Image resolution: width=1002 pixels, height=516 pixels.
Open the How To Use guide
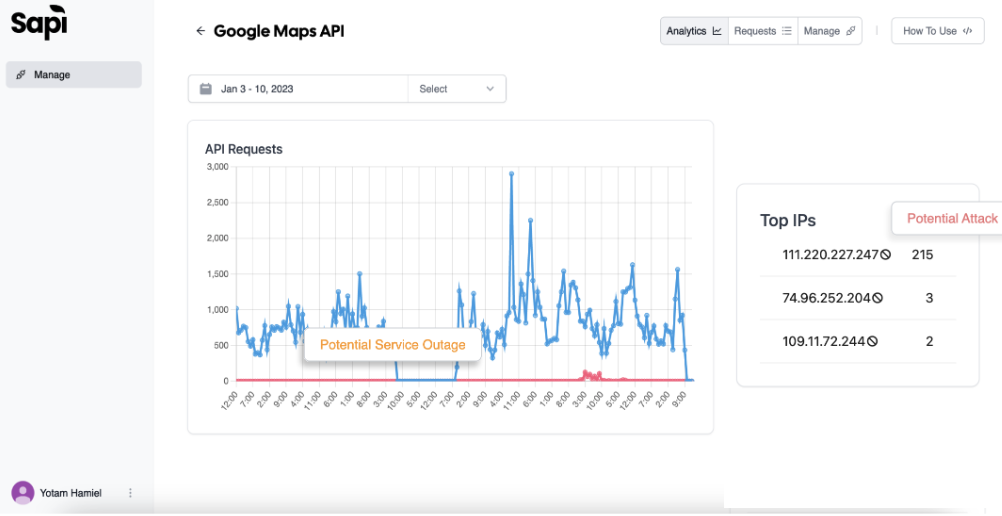point(937,31)
